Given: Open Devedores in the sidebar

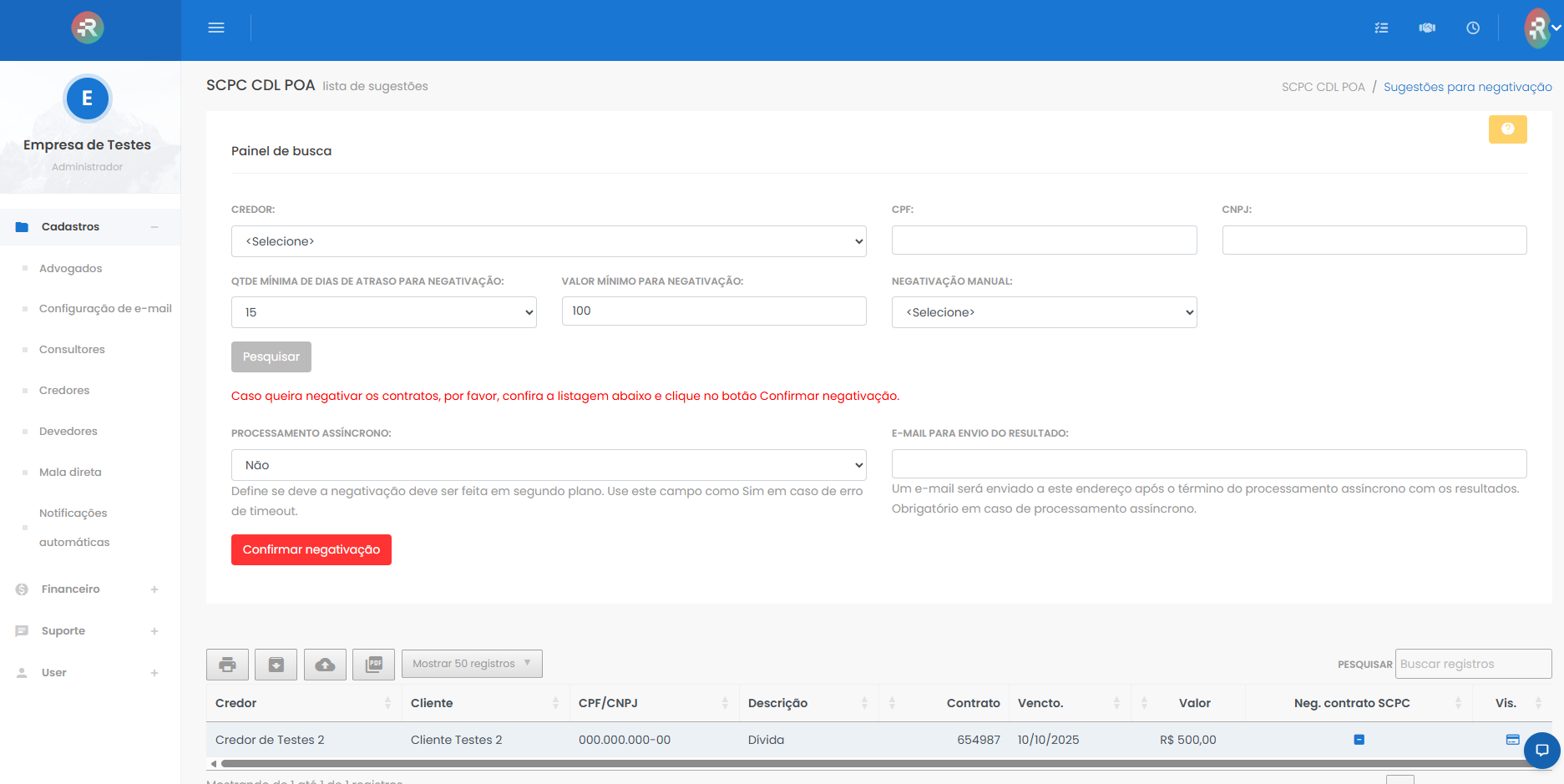Looking at the screenshot, I should point(68,431).
